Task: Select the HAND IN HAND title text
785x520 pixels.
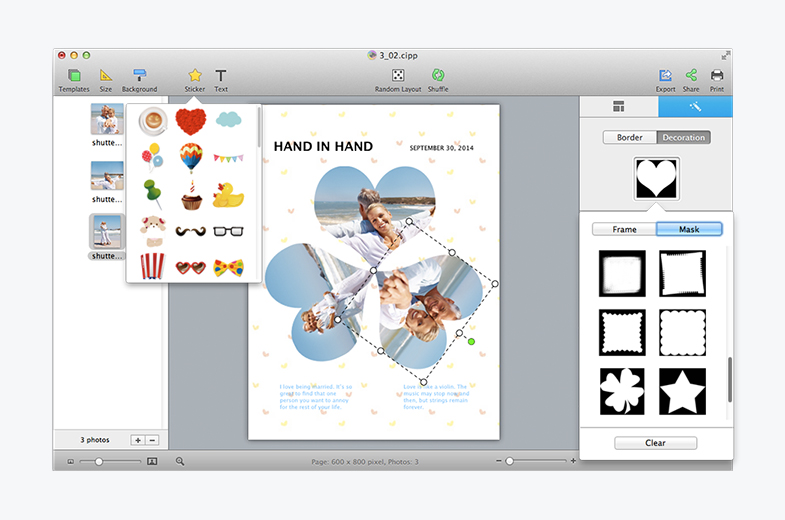Action: tap(323, 146)
